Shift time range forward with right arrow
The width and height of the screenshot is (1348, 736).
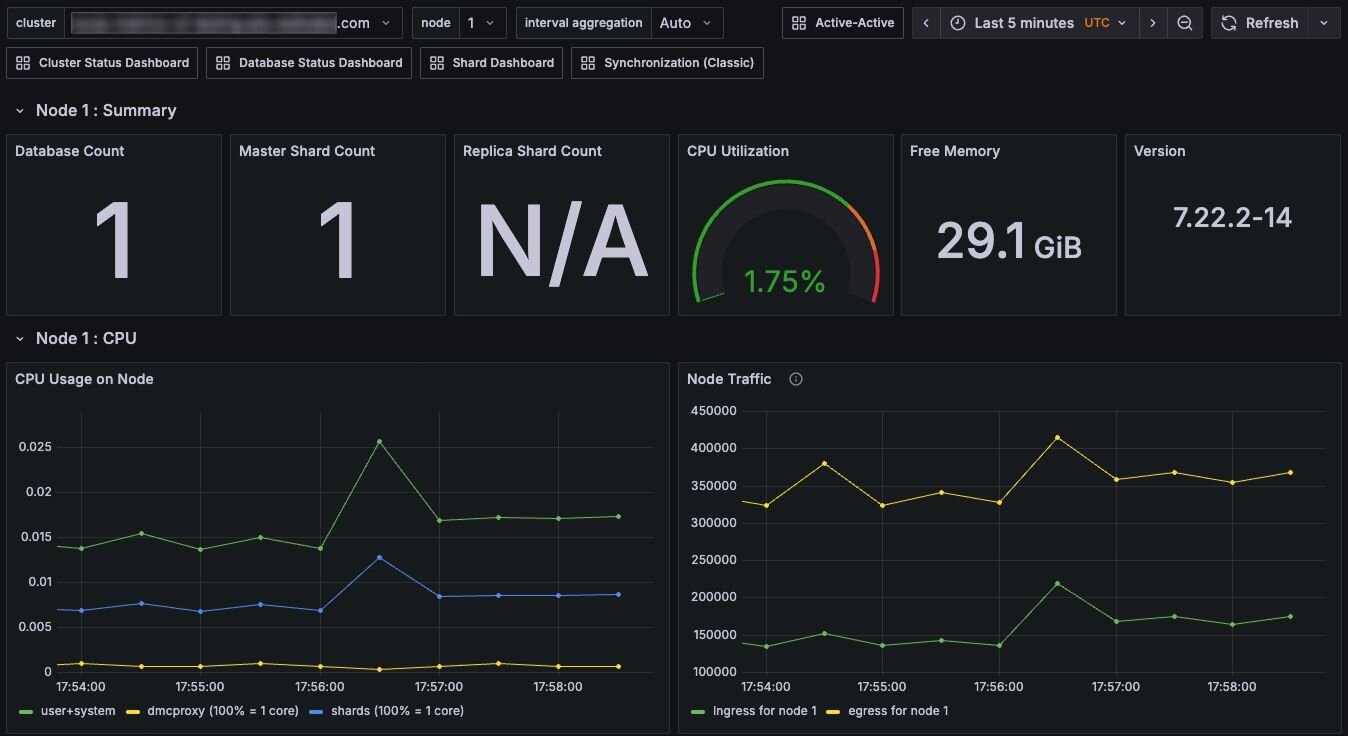[x=1153, y=22]
